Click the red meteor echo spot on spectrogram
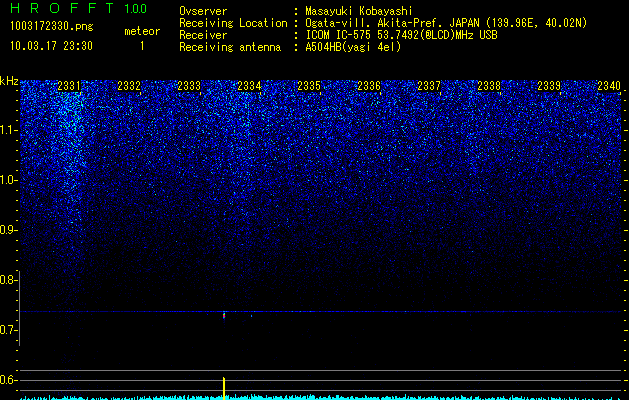The image size is (629, 400). pyautogui.click(x=224, y=316)
